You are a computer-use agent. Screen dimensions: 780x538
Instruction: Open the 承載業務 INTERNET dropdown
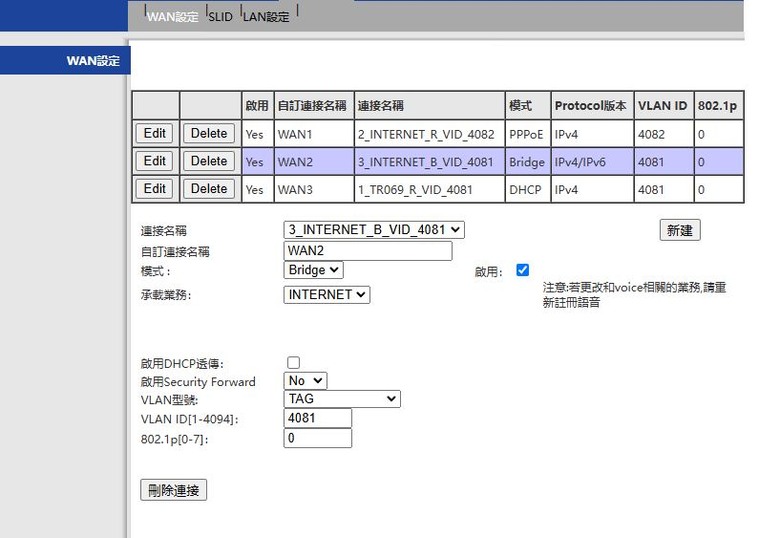coord(327,295)
